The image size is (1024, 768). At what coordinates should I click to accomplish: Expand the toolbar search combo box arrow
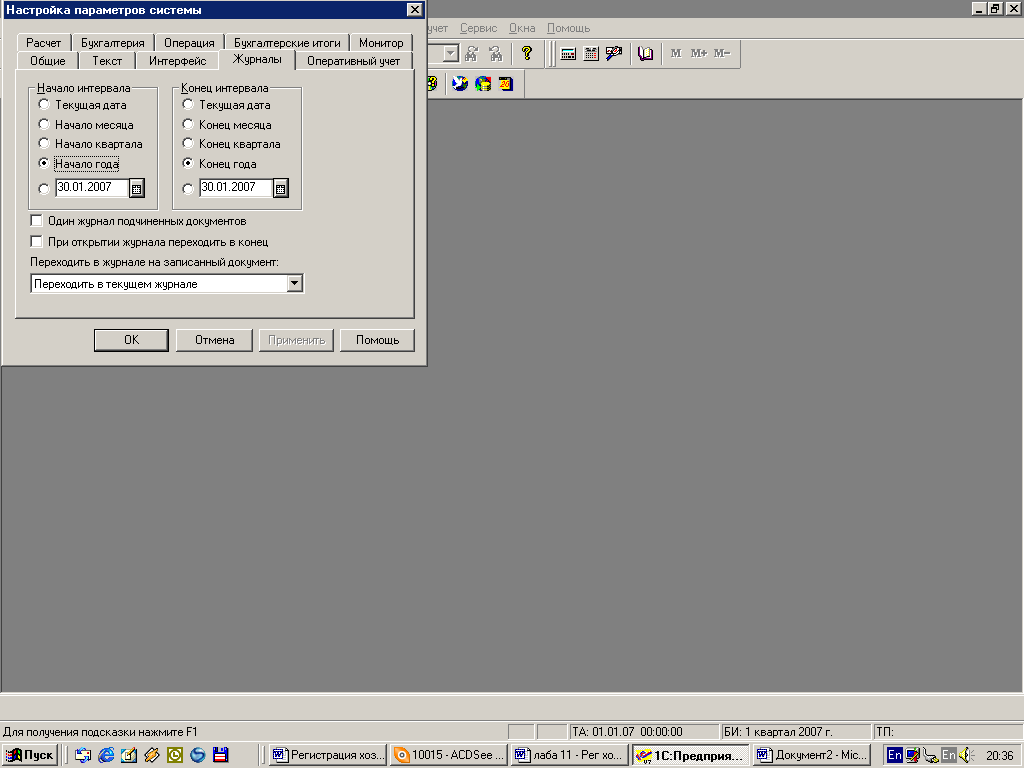(451, 54)
